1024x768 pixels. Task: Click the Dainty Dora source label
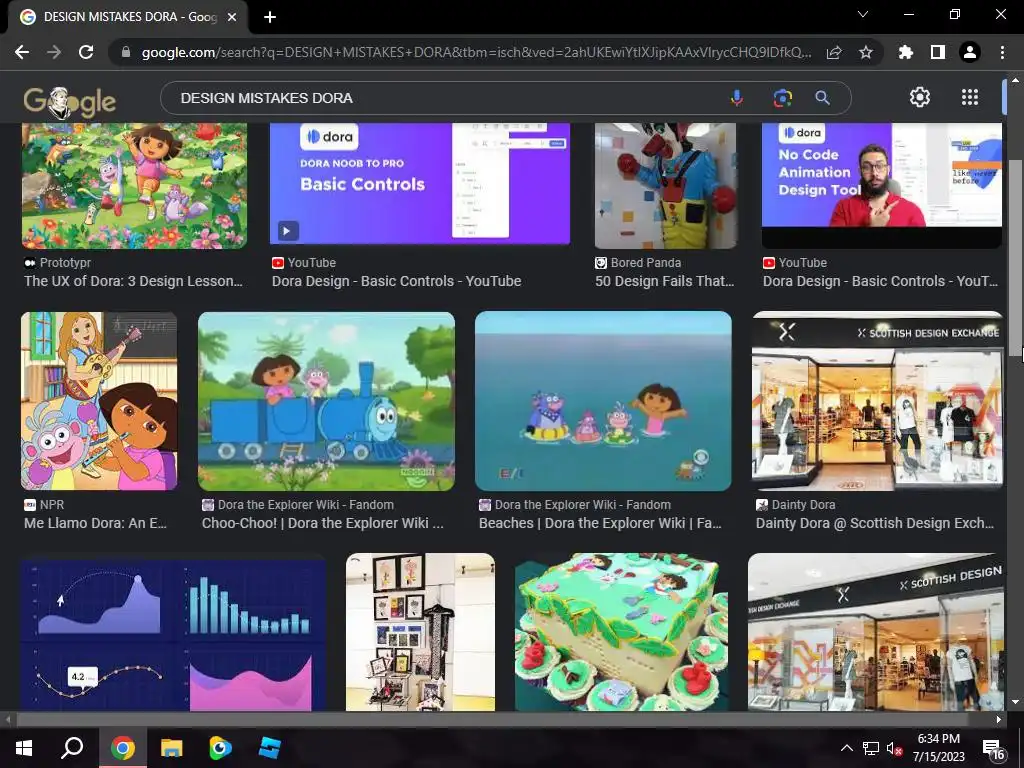pos(803,505)
